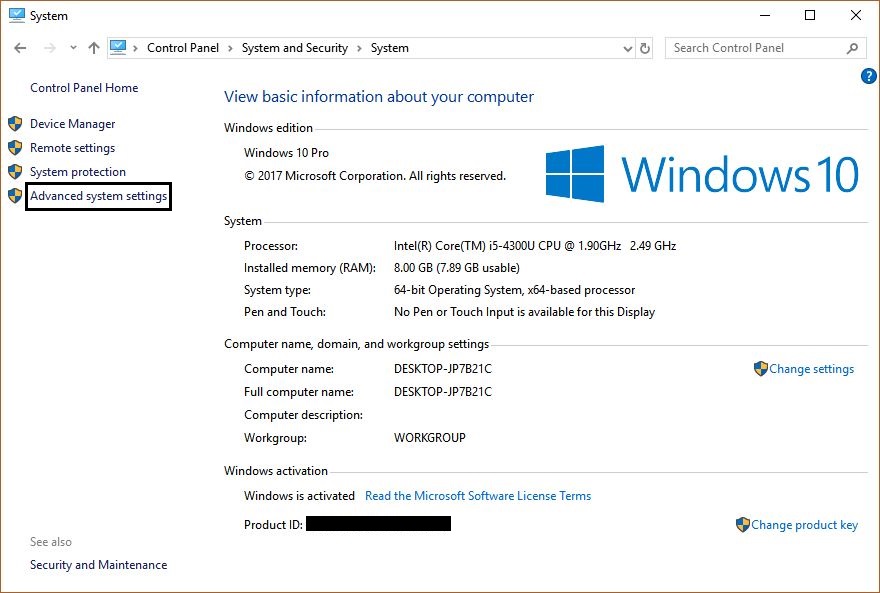
Task: Select the Windows is activated text
Action: (299, 496)
